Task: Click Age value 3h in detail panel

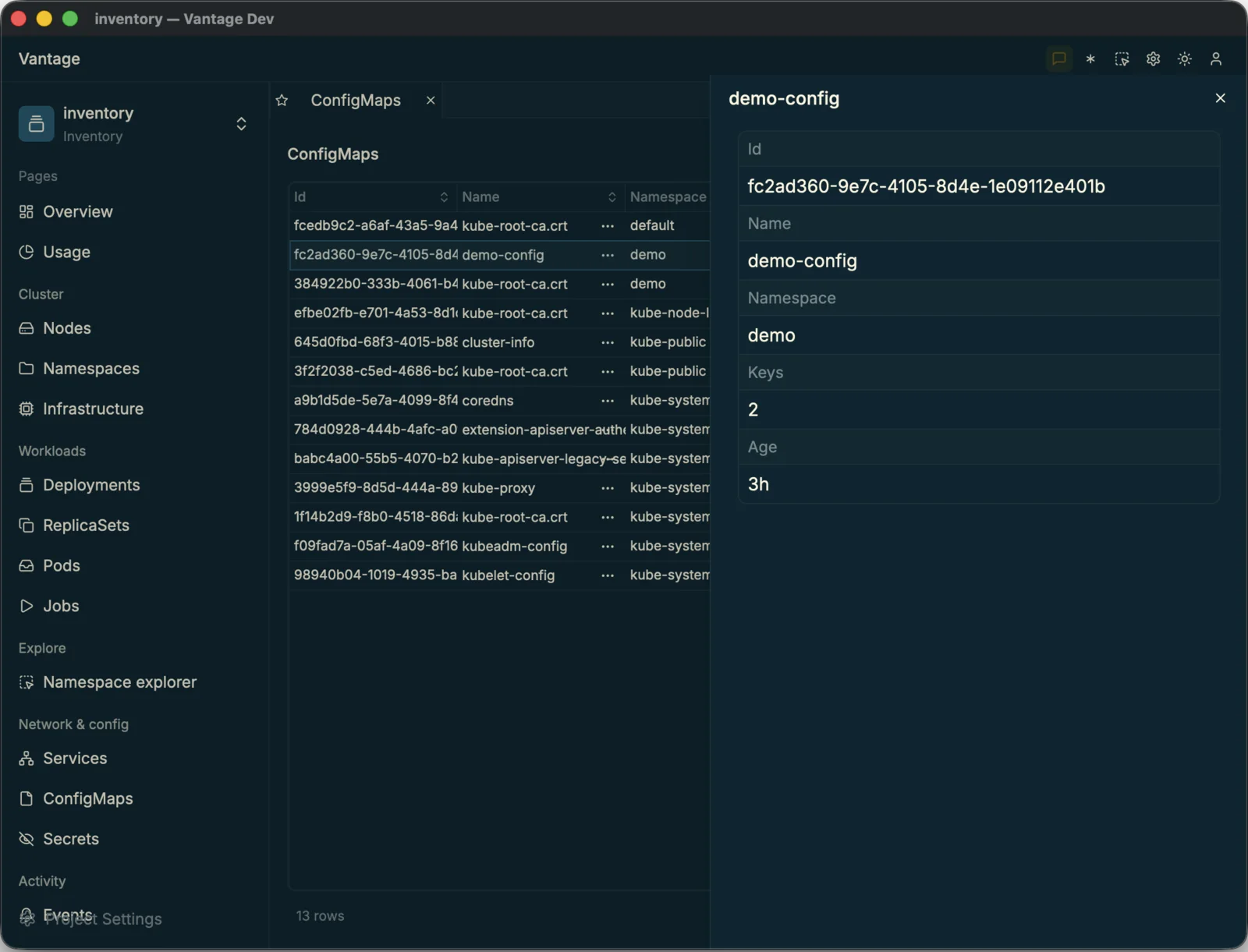Action: pyautogui.click(x=758, y=484)
